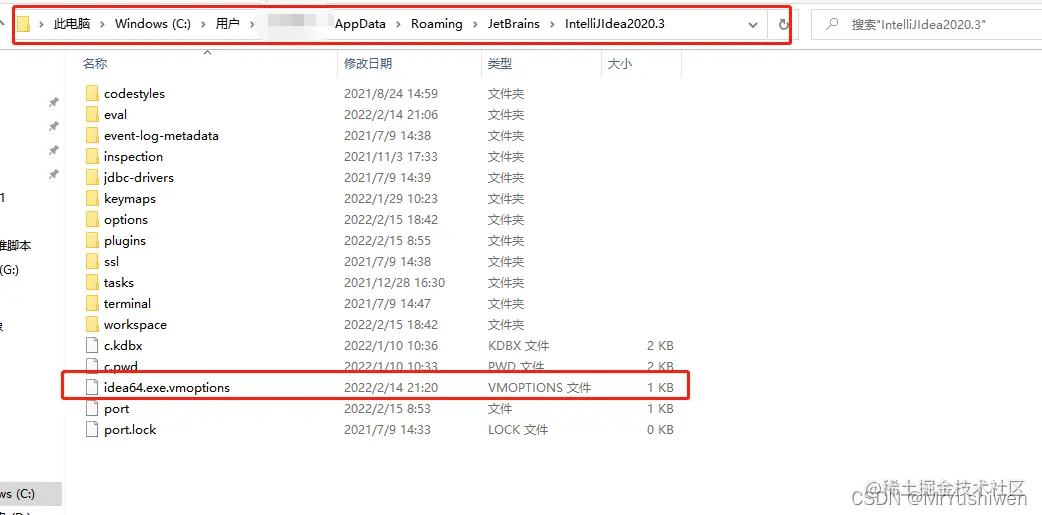1042x515 pixels.
Task: Click the options folder icon
Action: [92, 220]
